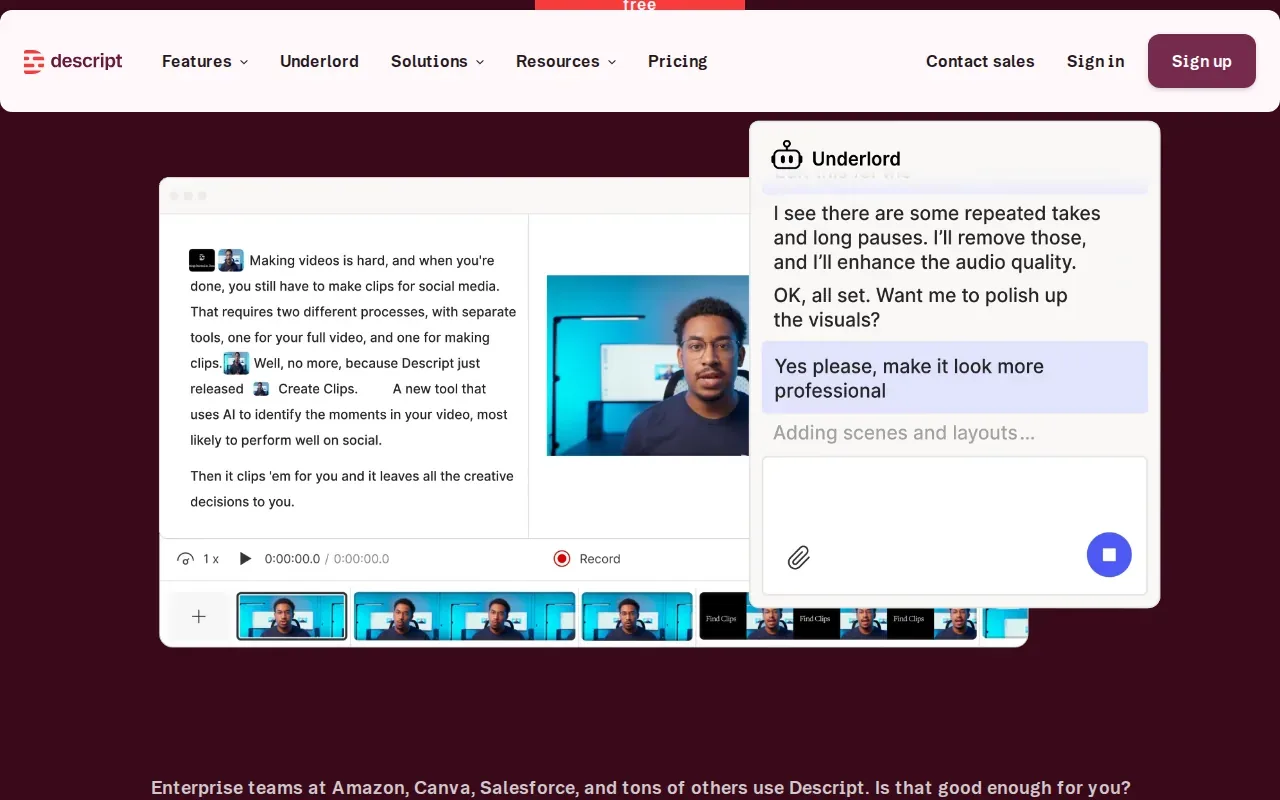
Task: Click the 0:00:00.0 current timecode
Action: click(x=292, y=559)
